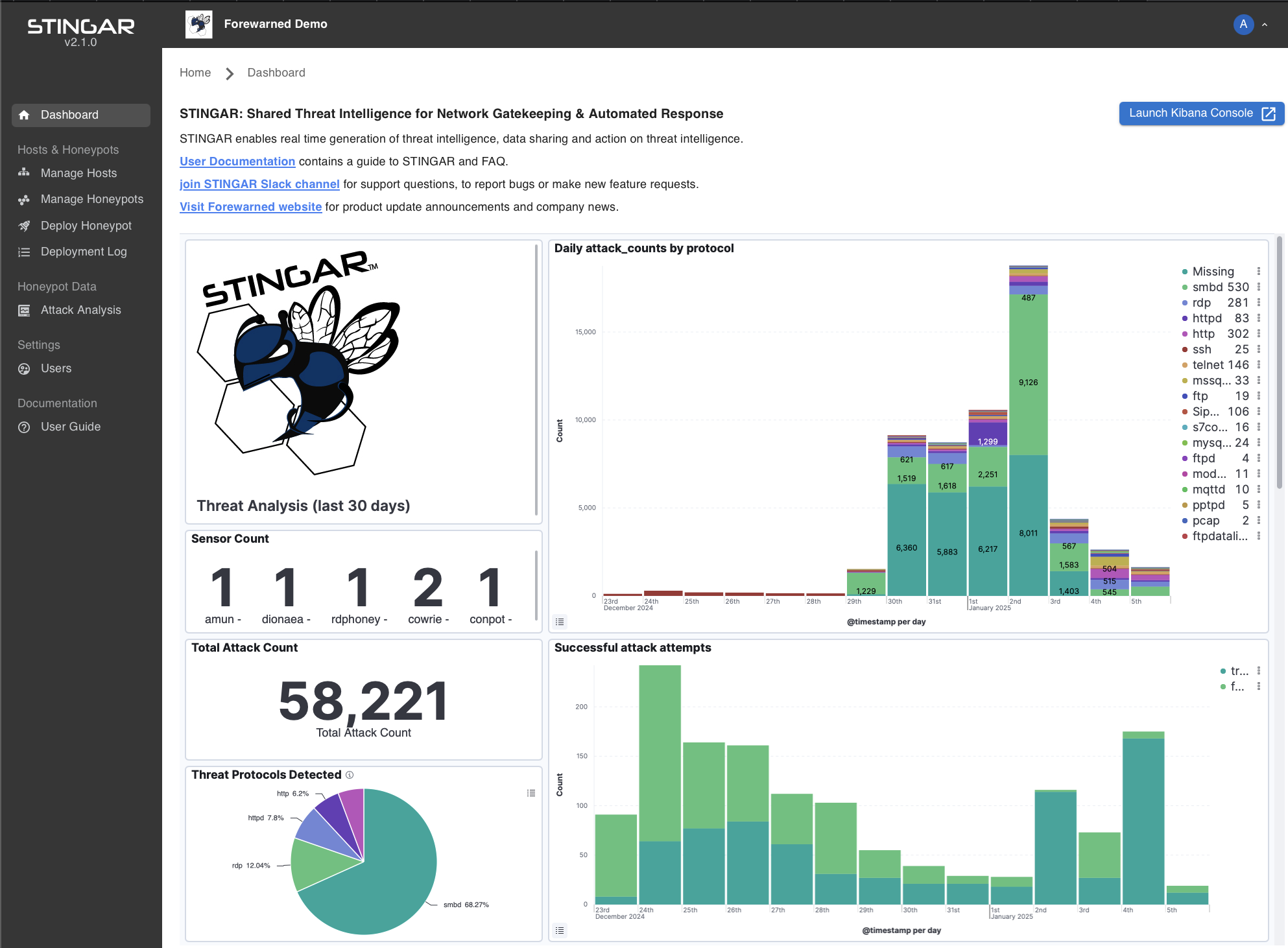Click the mysql legend label
This screenshot has width=1288, height=948.
point(1211,443)
